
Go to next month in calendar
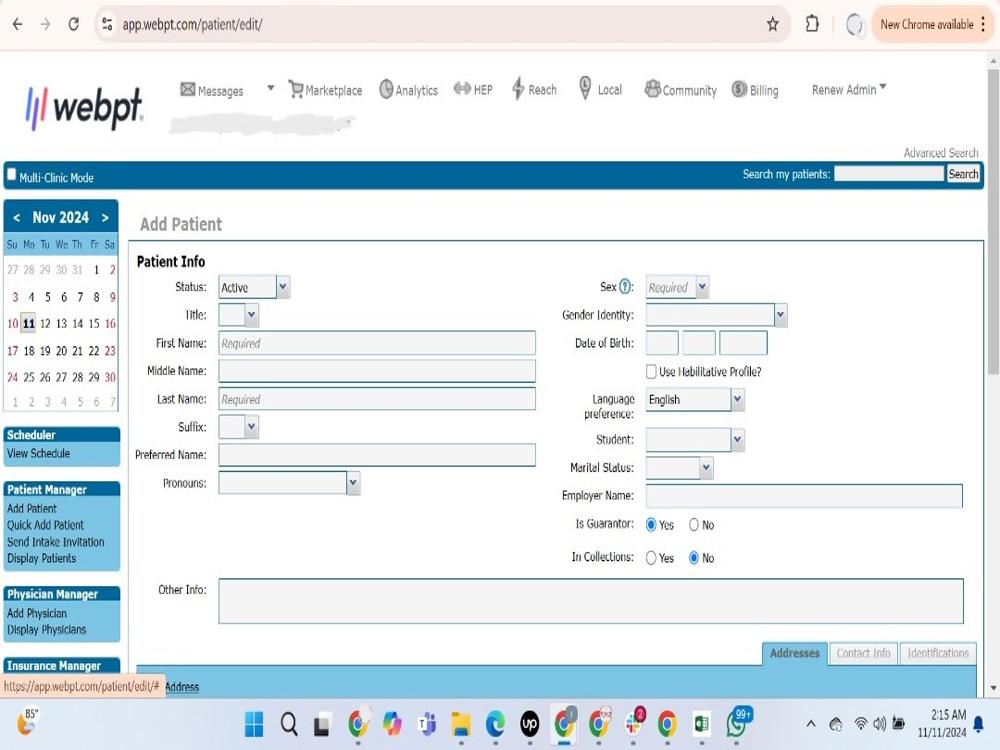click(105, 217)
